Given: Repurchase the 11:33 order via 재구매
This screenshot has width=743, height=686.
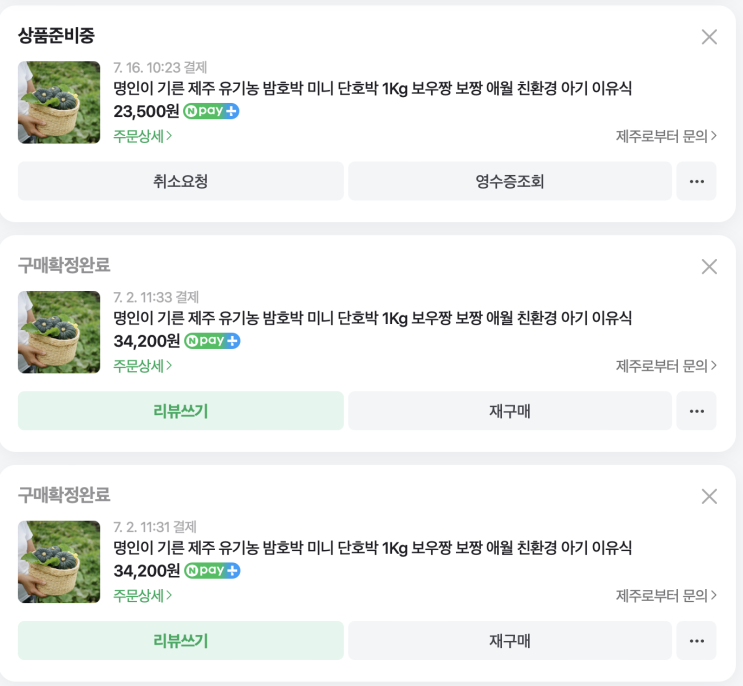Looking at the screenshot, I should pyautogui.click(x=510, y=411).
